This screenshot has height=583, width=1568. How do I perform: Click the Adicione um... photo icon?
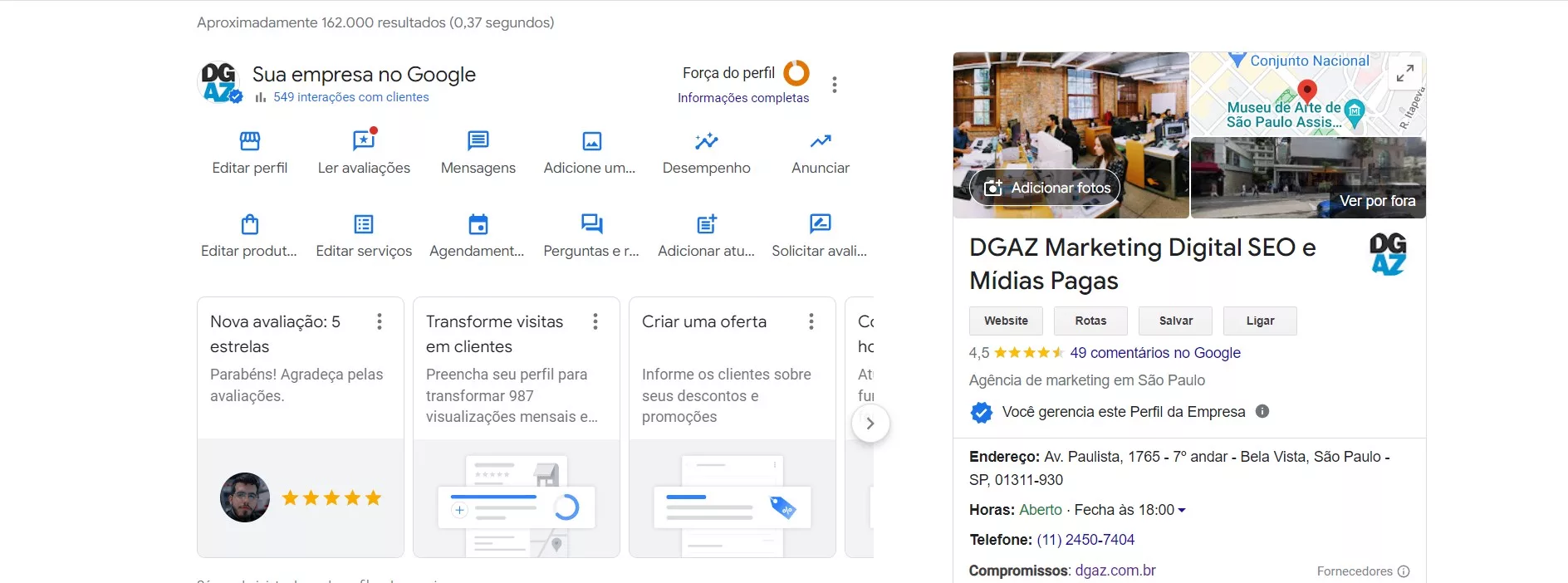tap(592, 141)
